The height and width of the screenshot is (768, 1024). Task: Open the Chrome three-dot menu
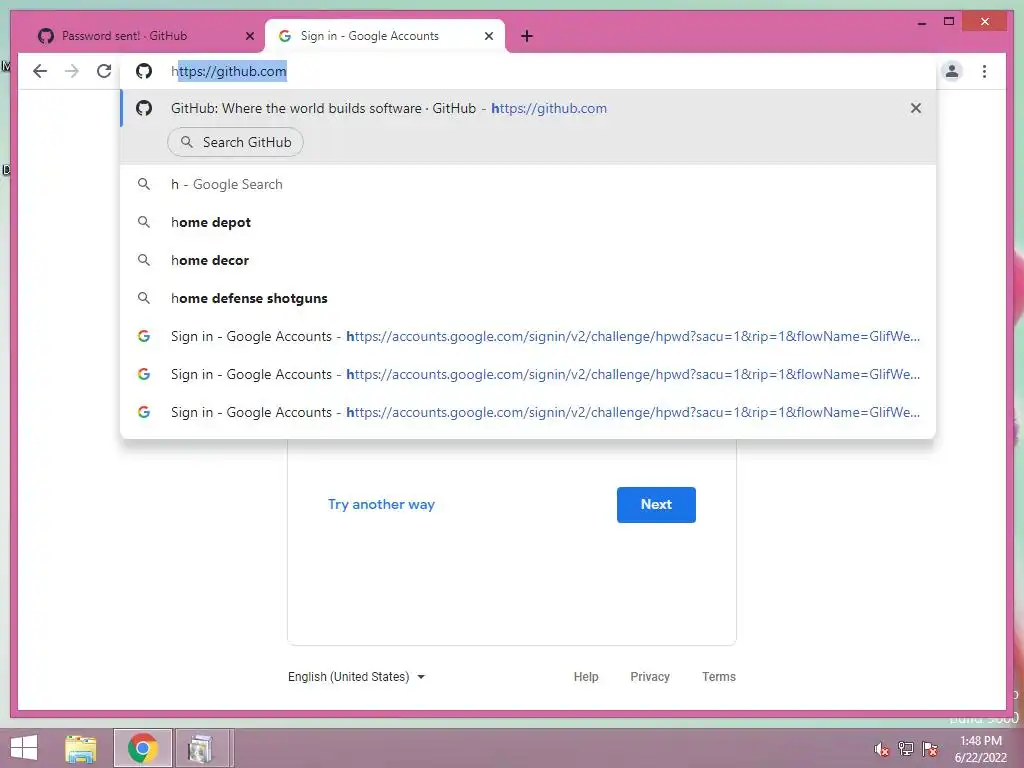click(x=984, y=71)
